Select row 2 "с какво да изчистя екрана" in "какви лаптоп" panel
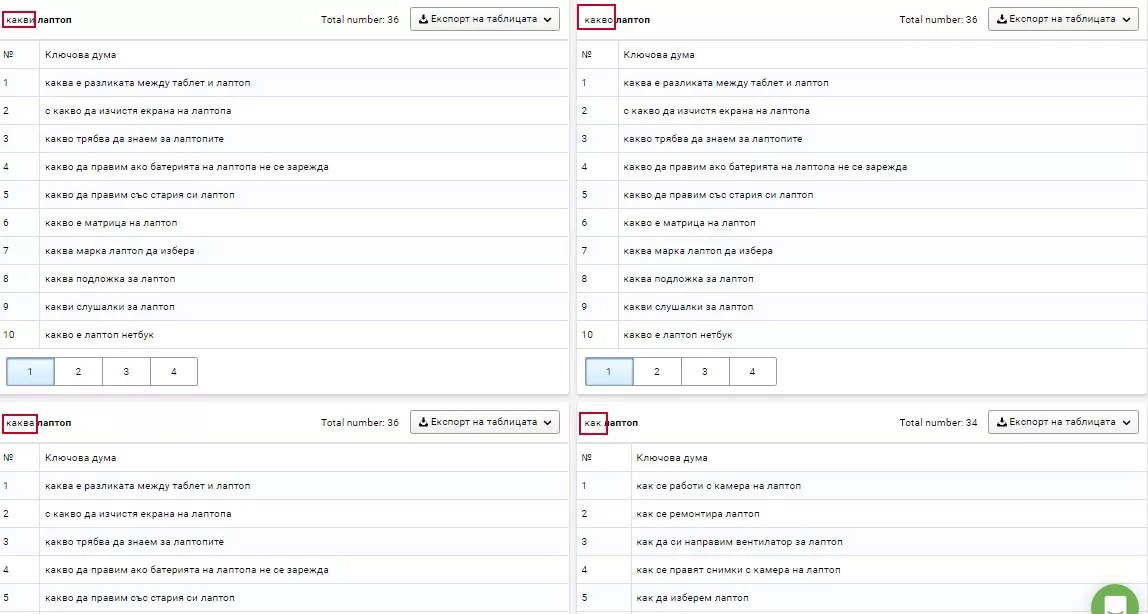1148x614 pixels. (284, 111)
